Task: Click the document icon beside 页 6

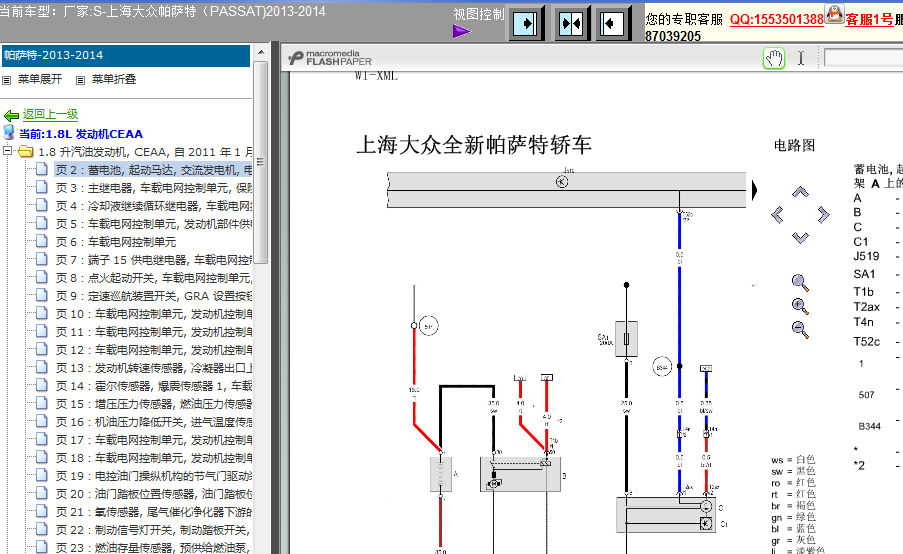Action: [x=41, y=241]
